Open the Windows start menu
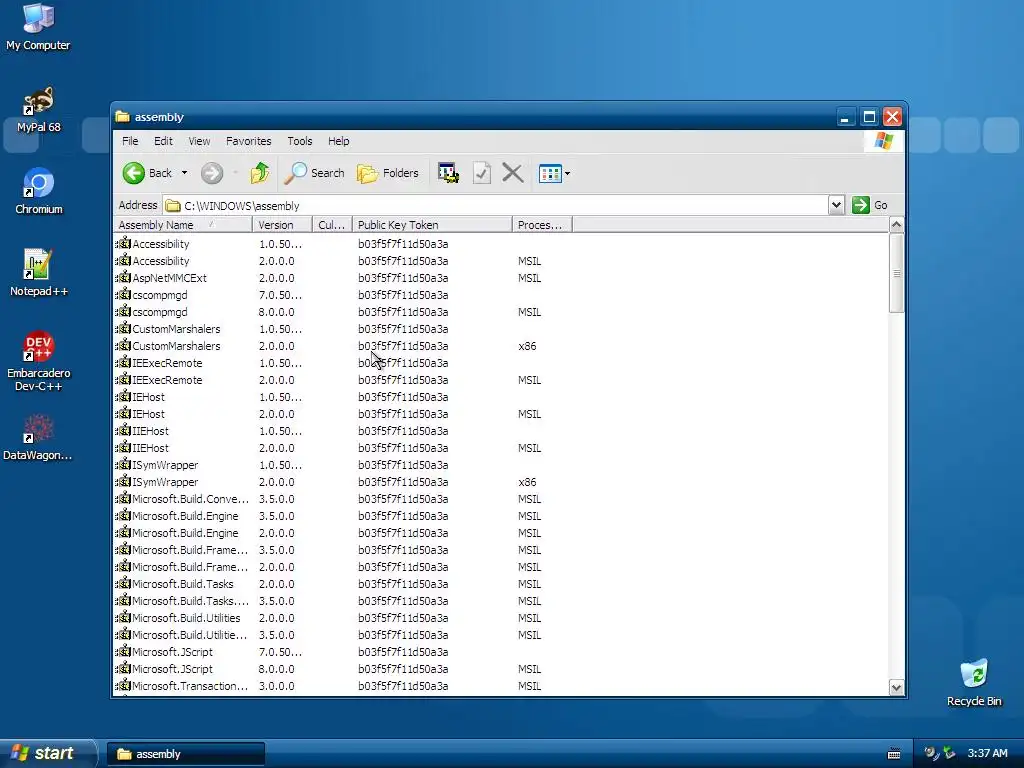This screenshot has width=1024, height=768. coord(47,754)
